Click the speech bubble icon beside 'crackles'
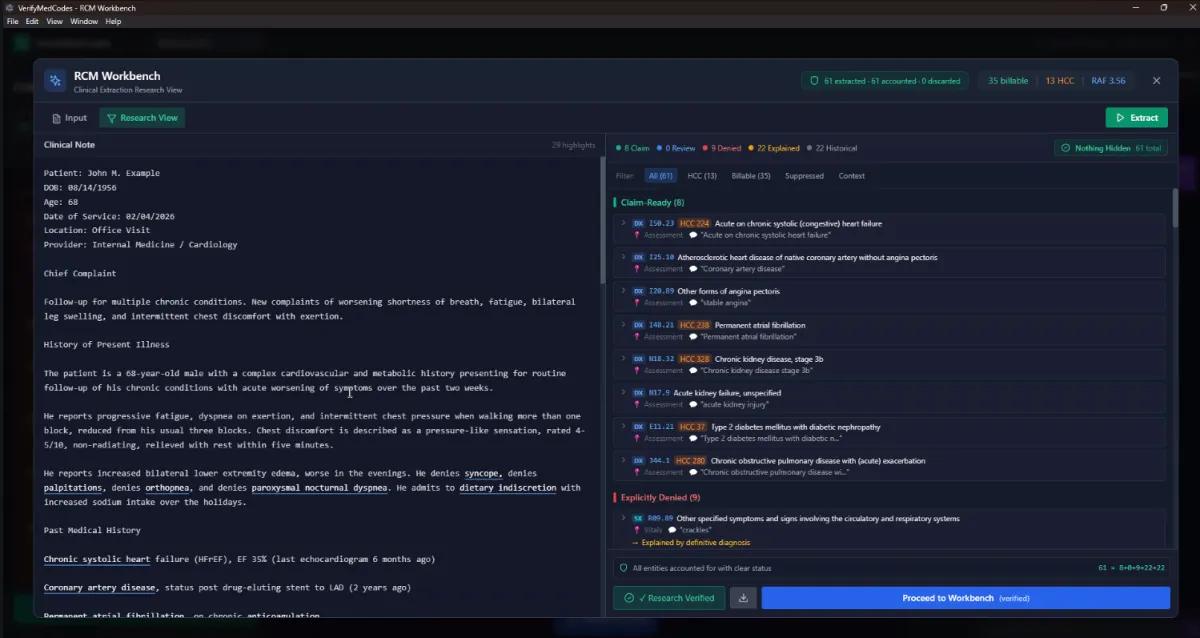1200x638 pixels. [x=672, y=530]
